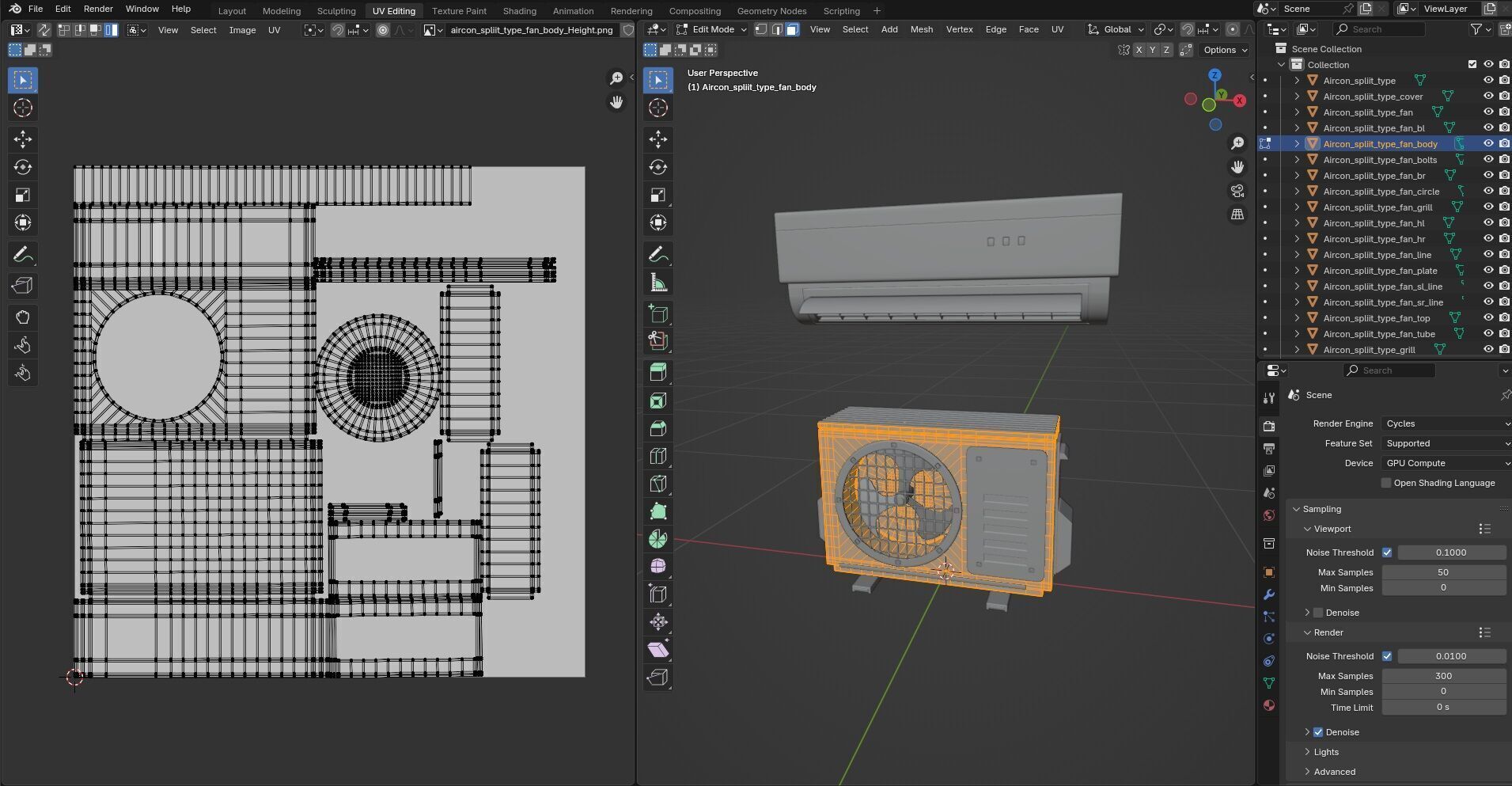Enable face select mode in 3D viewport header
The image size is (1512, 786).
(792, 29)
